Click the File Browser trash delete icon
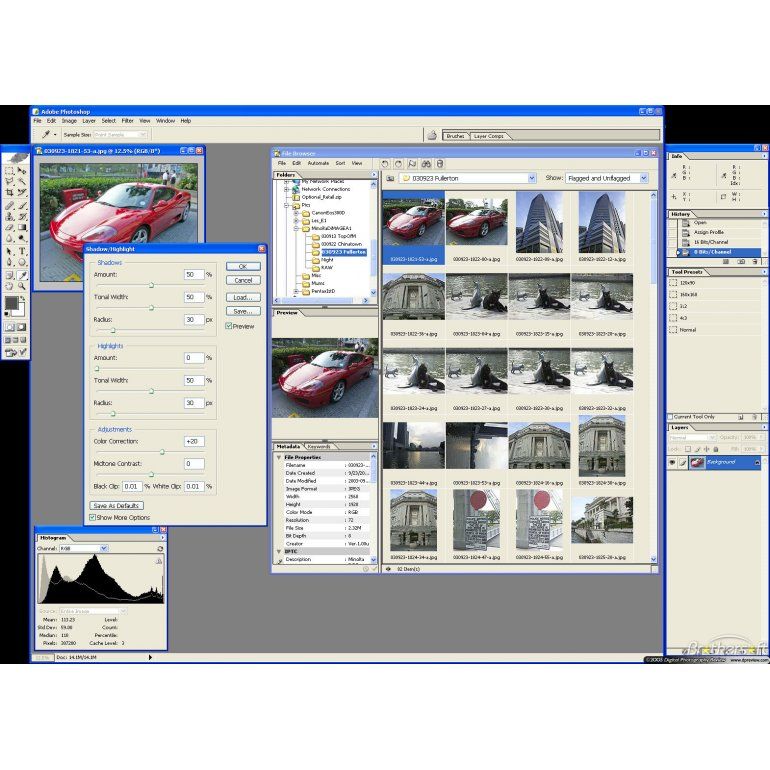This screenshot has width=770, height=770. (x=439, y=163)
